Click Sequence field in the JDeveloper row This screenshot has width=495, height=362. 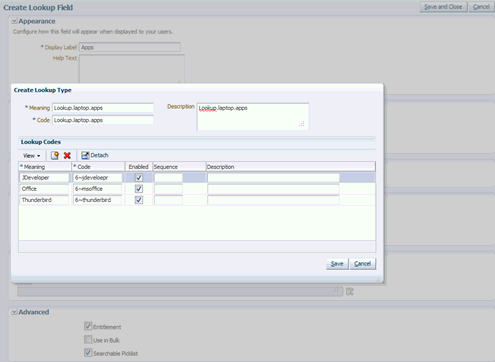tap(168, 178)
